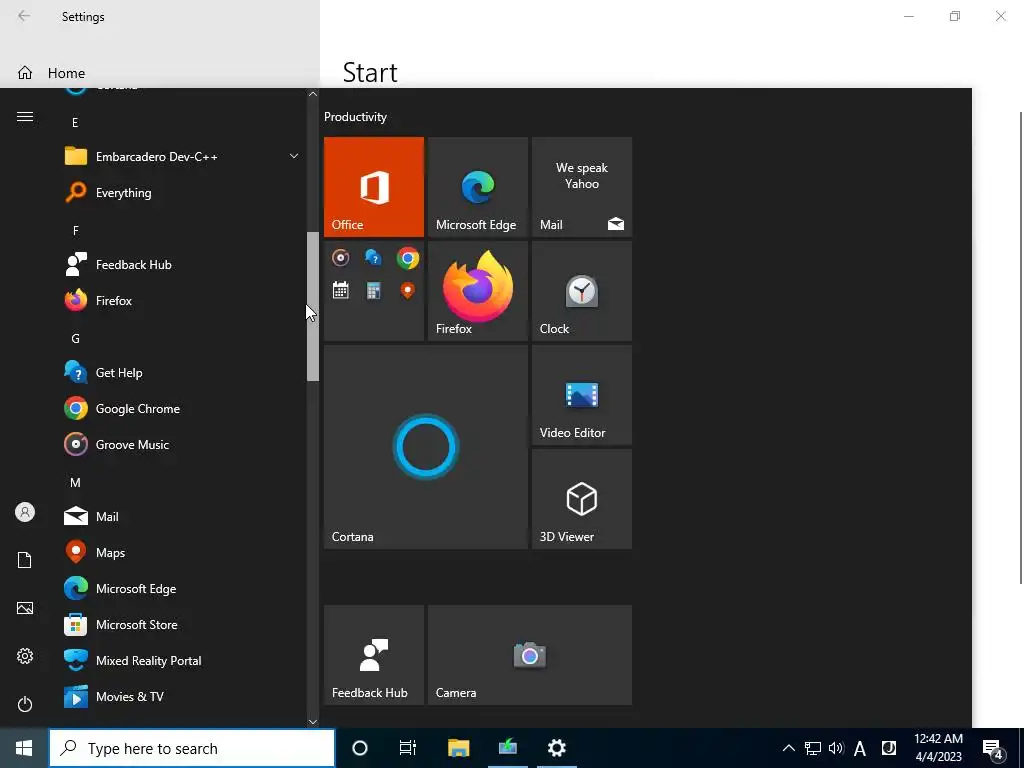The height and width of the screenshot is (768, 1024).
Task: Jump to letter E section header
Action: [x=75, y=122]
